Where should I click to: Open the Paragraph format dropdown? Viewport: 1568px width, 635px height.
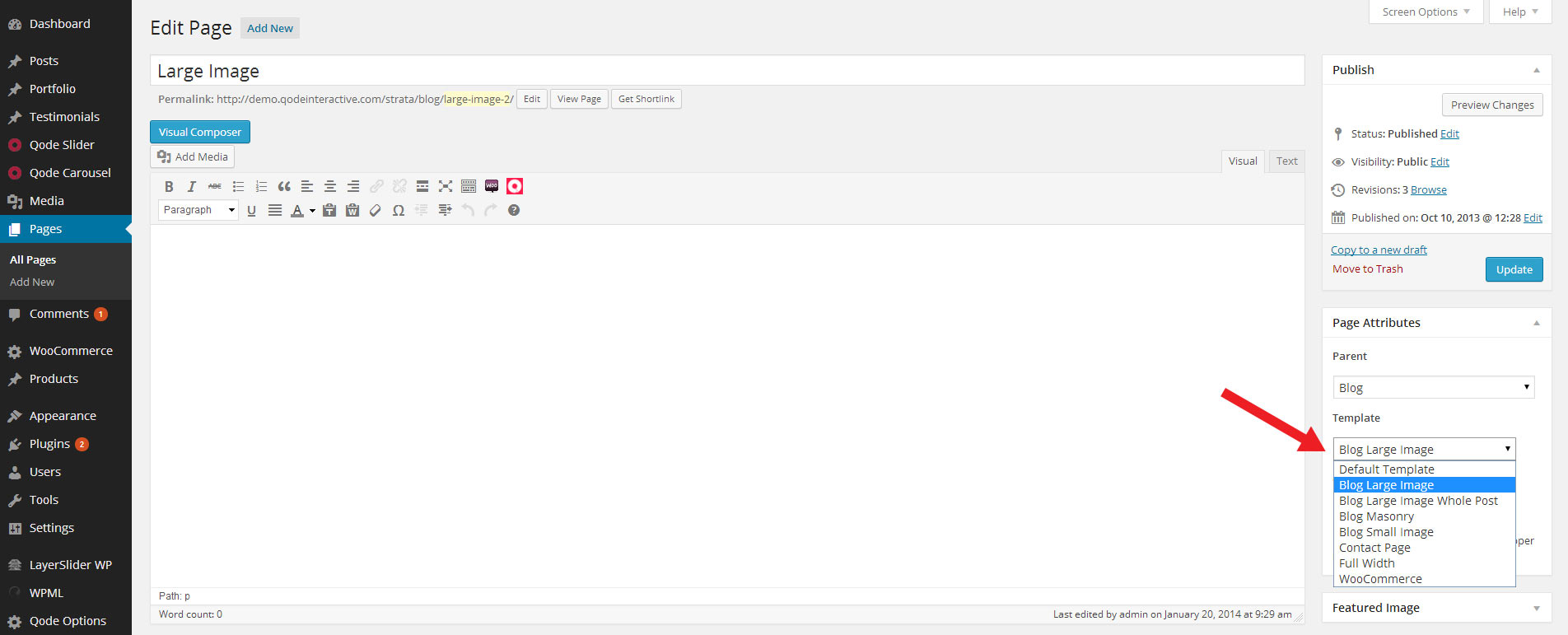pos(198,210)
